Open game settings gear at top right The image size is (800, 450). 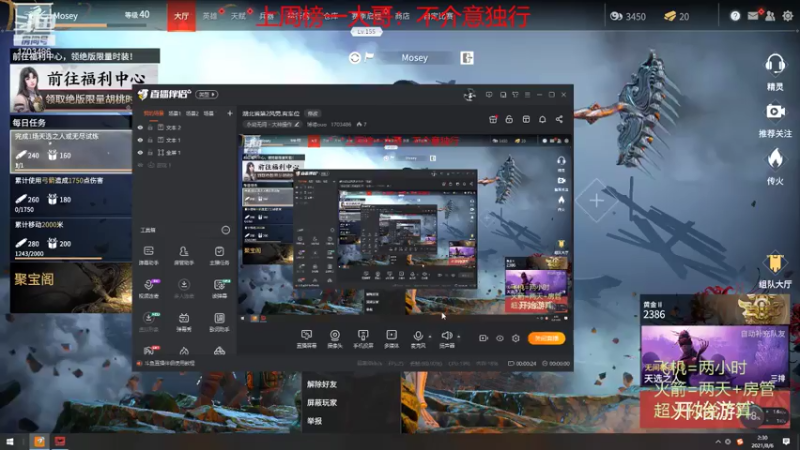pyautogui.click(x=788, y=16)
